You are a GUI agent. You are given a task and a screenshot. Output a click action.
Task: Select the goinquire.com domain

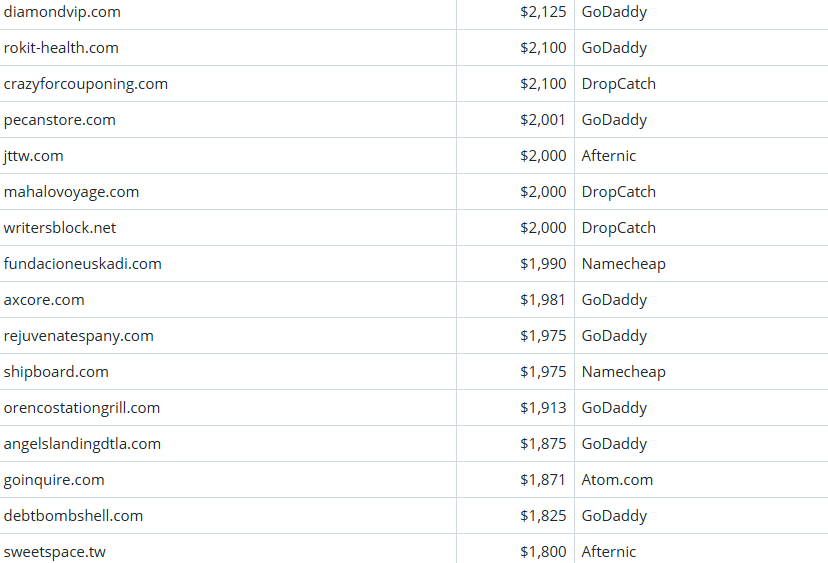coord(54,480)
